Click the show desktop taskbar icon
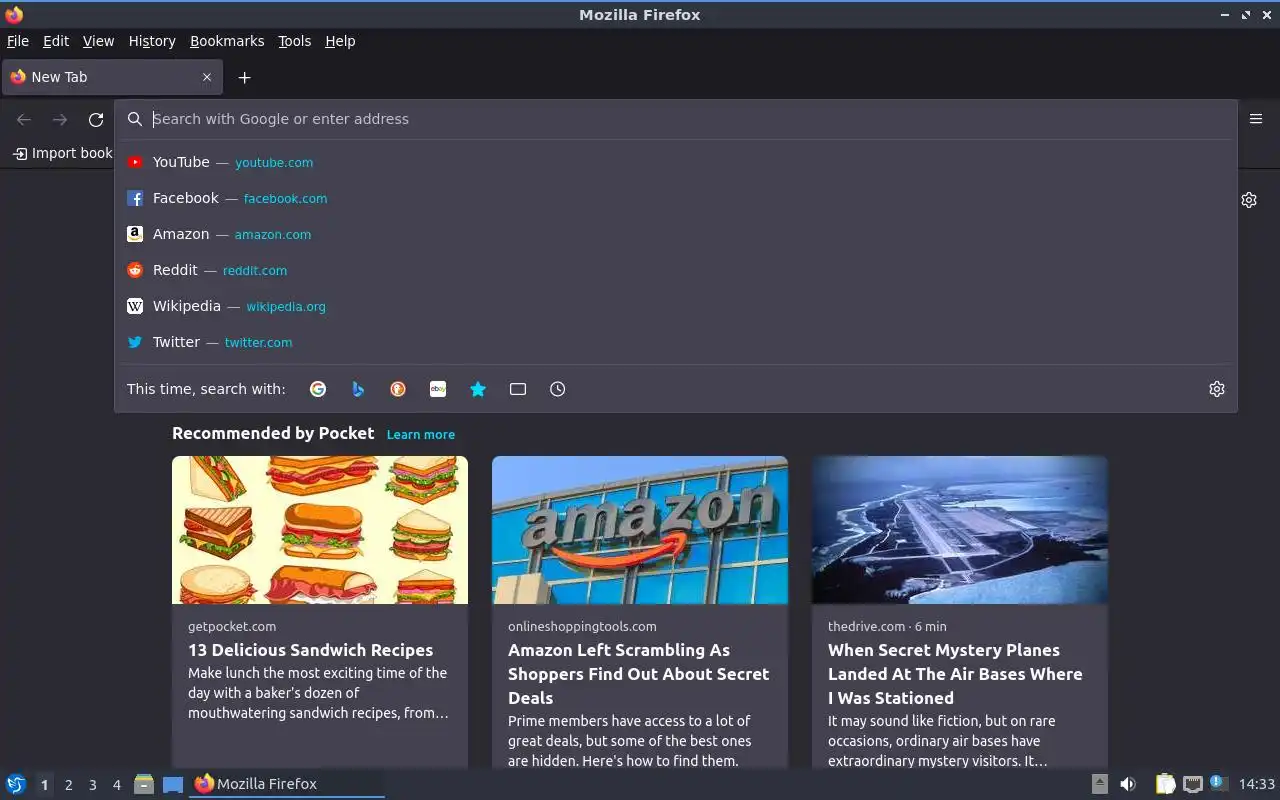 173,784
